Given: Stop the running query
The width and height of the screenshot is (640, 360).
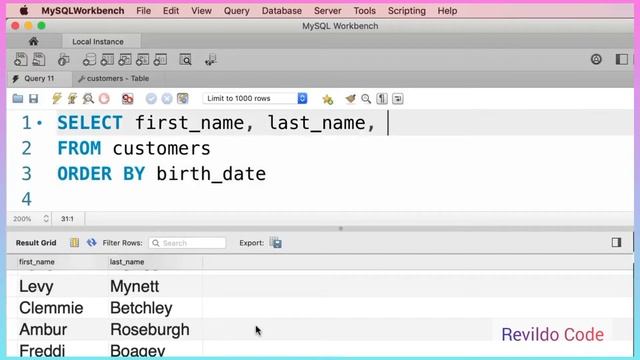Looking at the screenshot, I should 104,98.
